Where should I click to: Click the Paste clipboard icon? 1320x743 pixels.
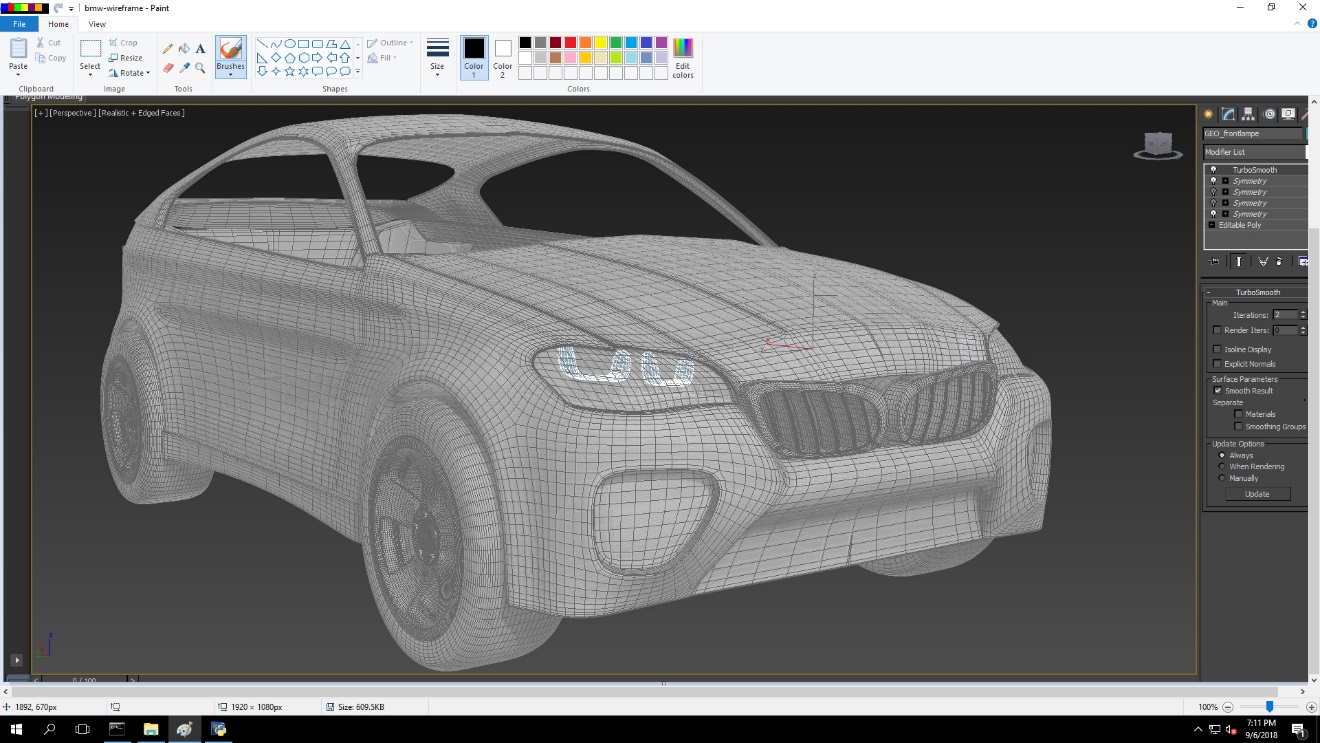click(x=18, y=48)
